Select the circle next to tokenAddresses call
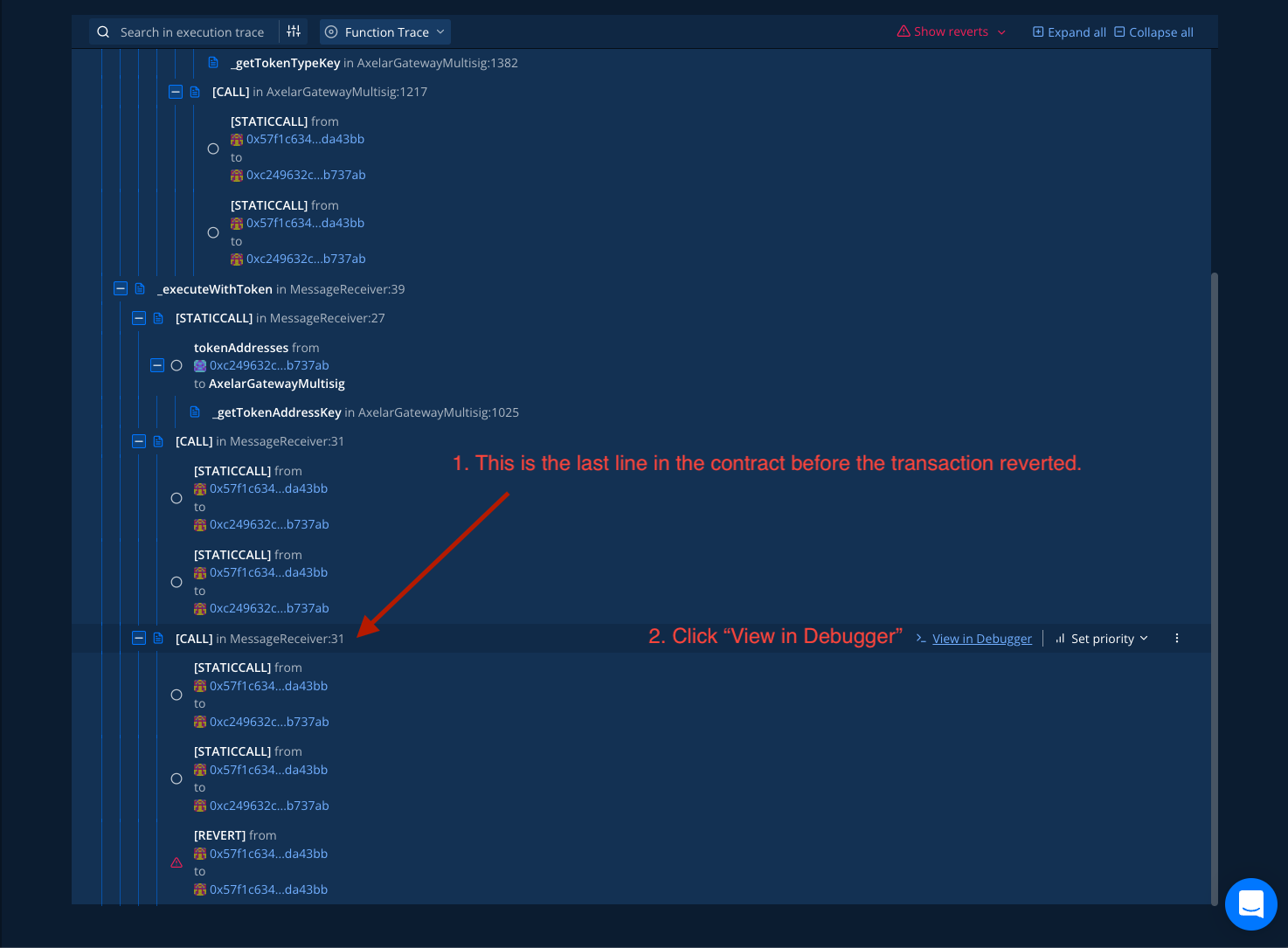Image resolution: width=1288 pixels, height=948 pixels. click(177, 365)
